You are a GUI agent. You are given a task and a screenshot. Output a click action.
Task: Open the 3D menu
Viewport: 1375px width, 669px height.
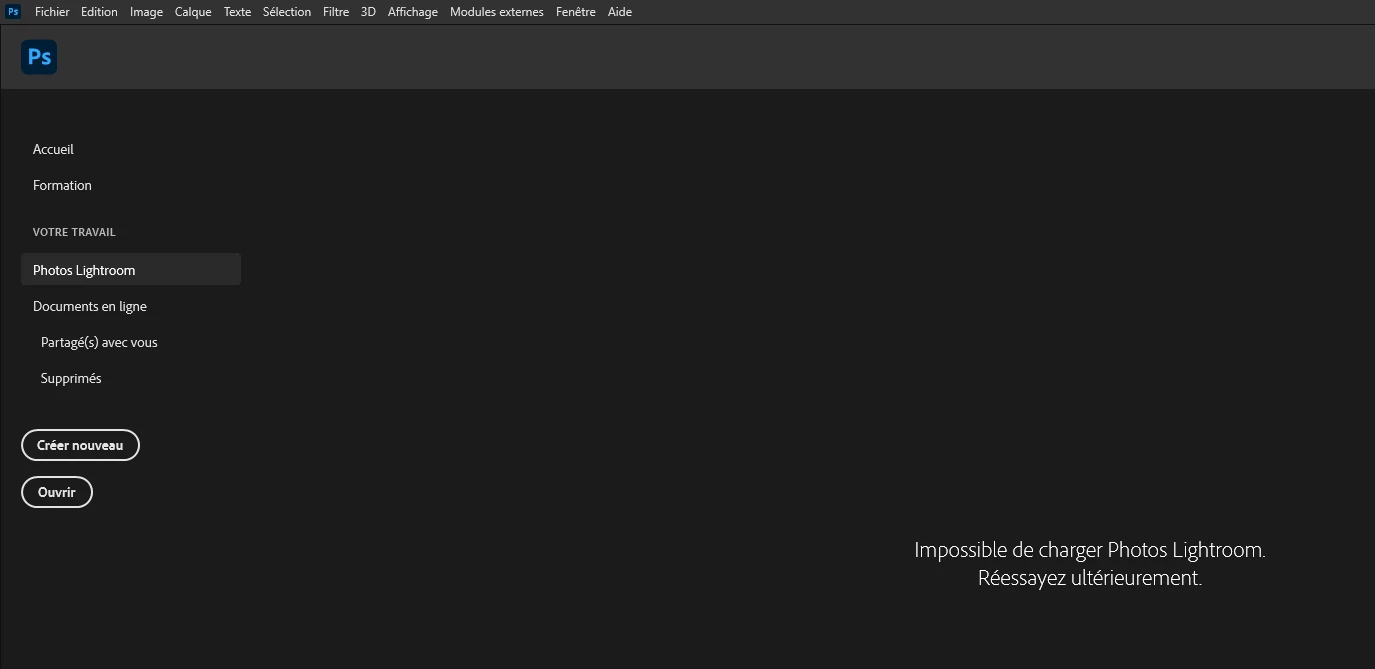point(368,12)
